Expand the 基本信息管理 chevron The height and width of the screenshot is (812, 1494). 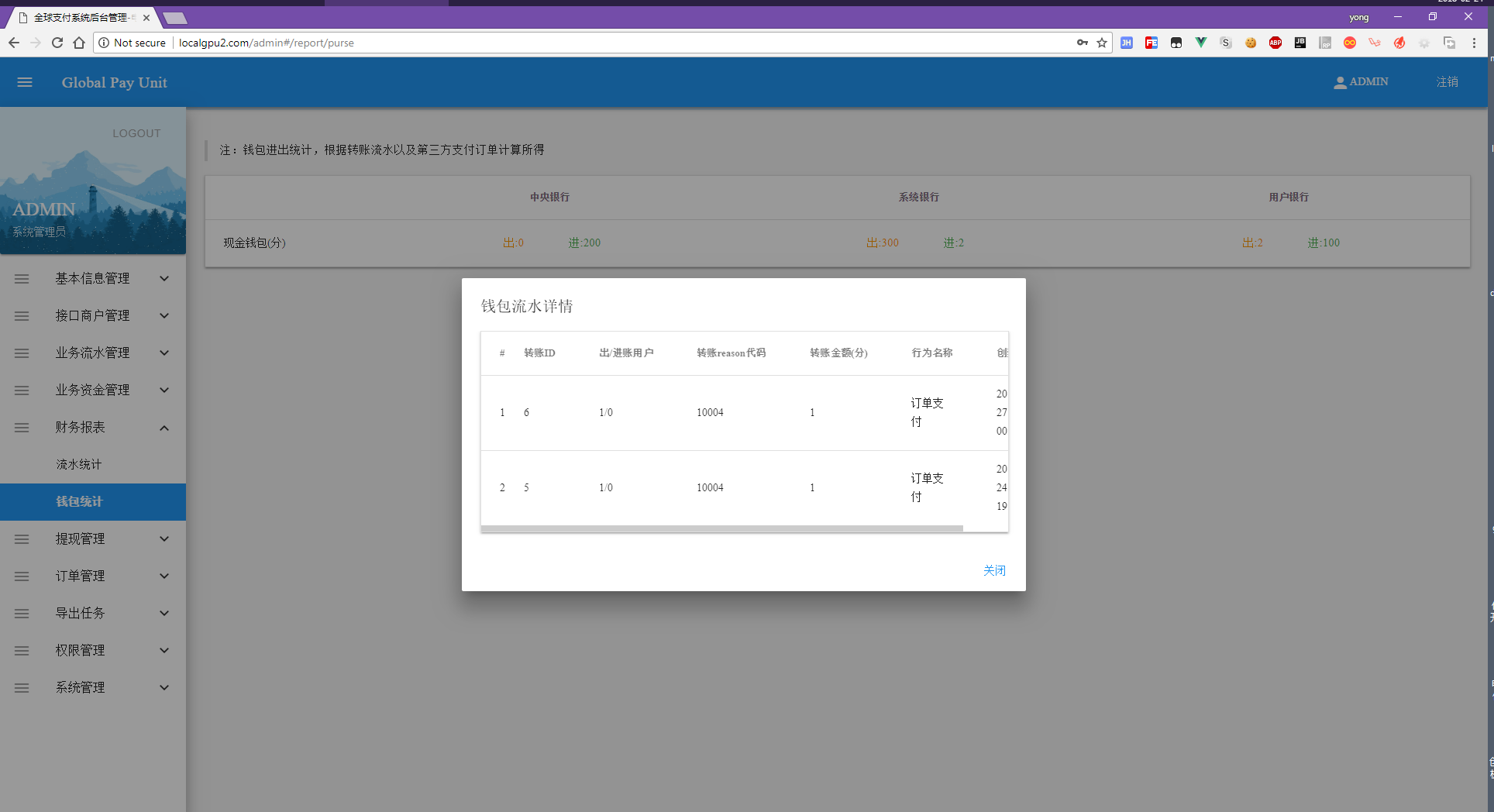pyautogui.click(x=164, y=279)
